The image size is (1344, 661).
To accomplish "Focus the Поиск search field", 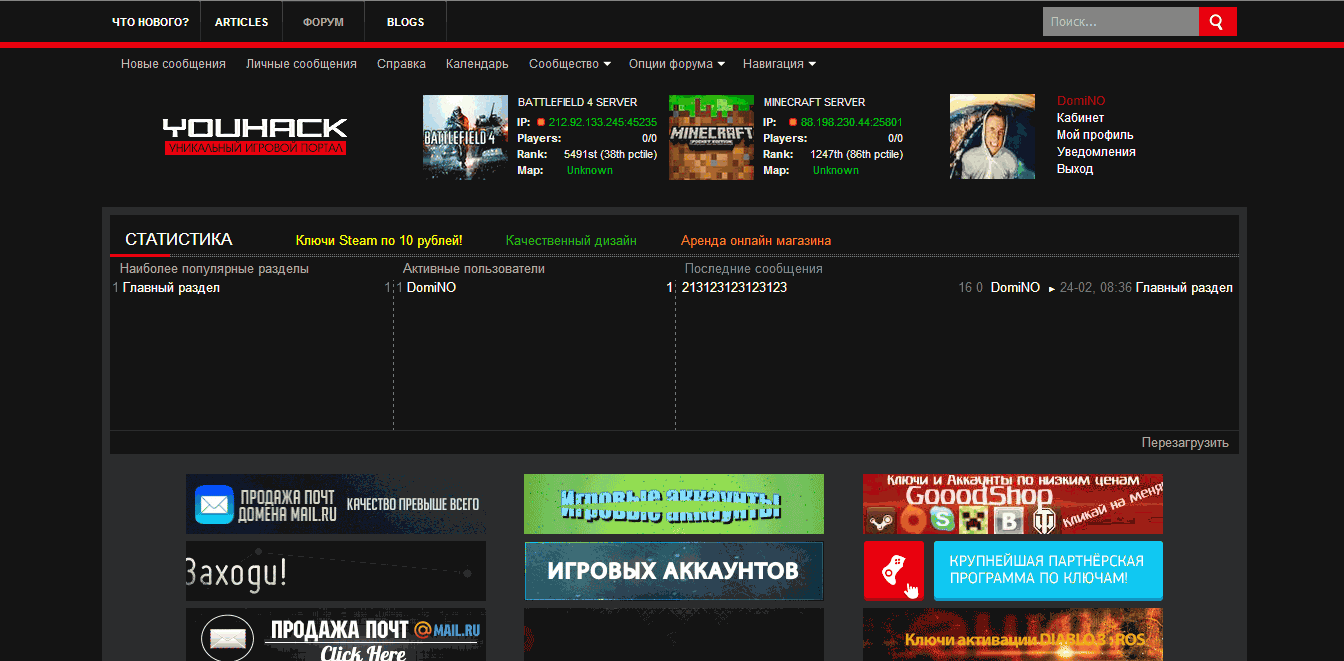I will pyautogui.click(x=1120, y=21).
